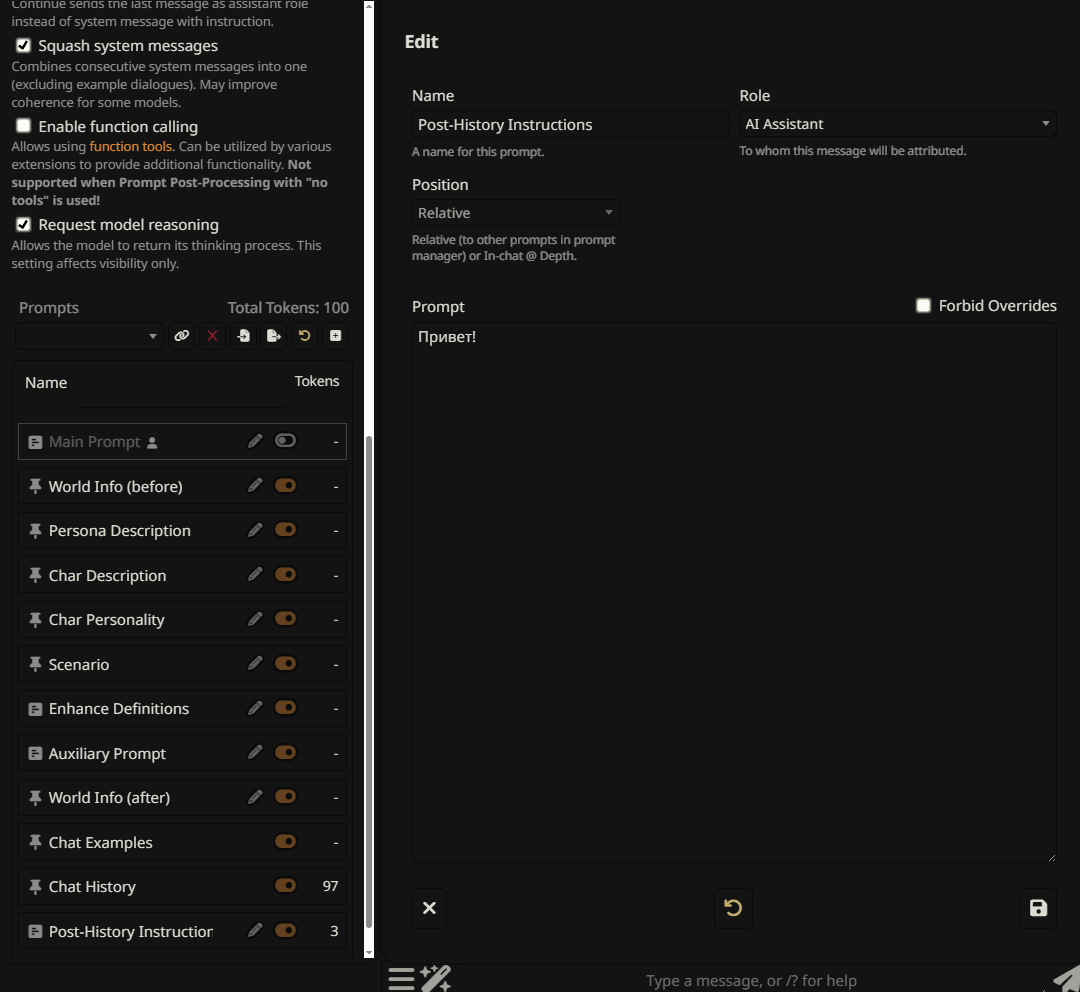Open the extensions magic wand icon
This screenshot has width=1080, height=992.
pos(435,978)
